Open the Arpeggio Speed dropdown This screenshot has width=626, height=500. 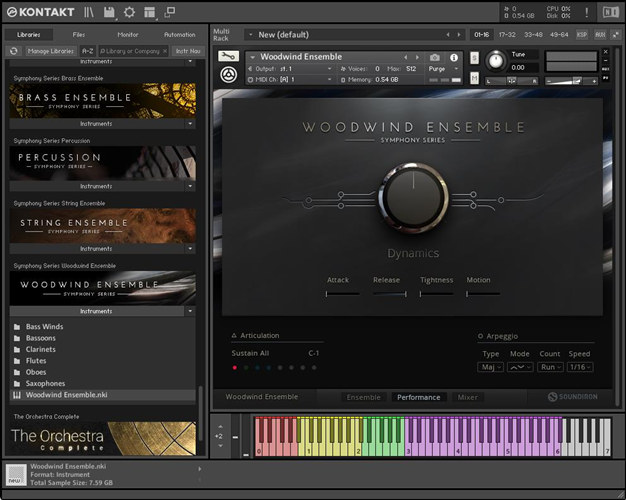pos(580,367)
